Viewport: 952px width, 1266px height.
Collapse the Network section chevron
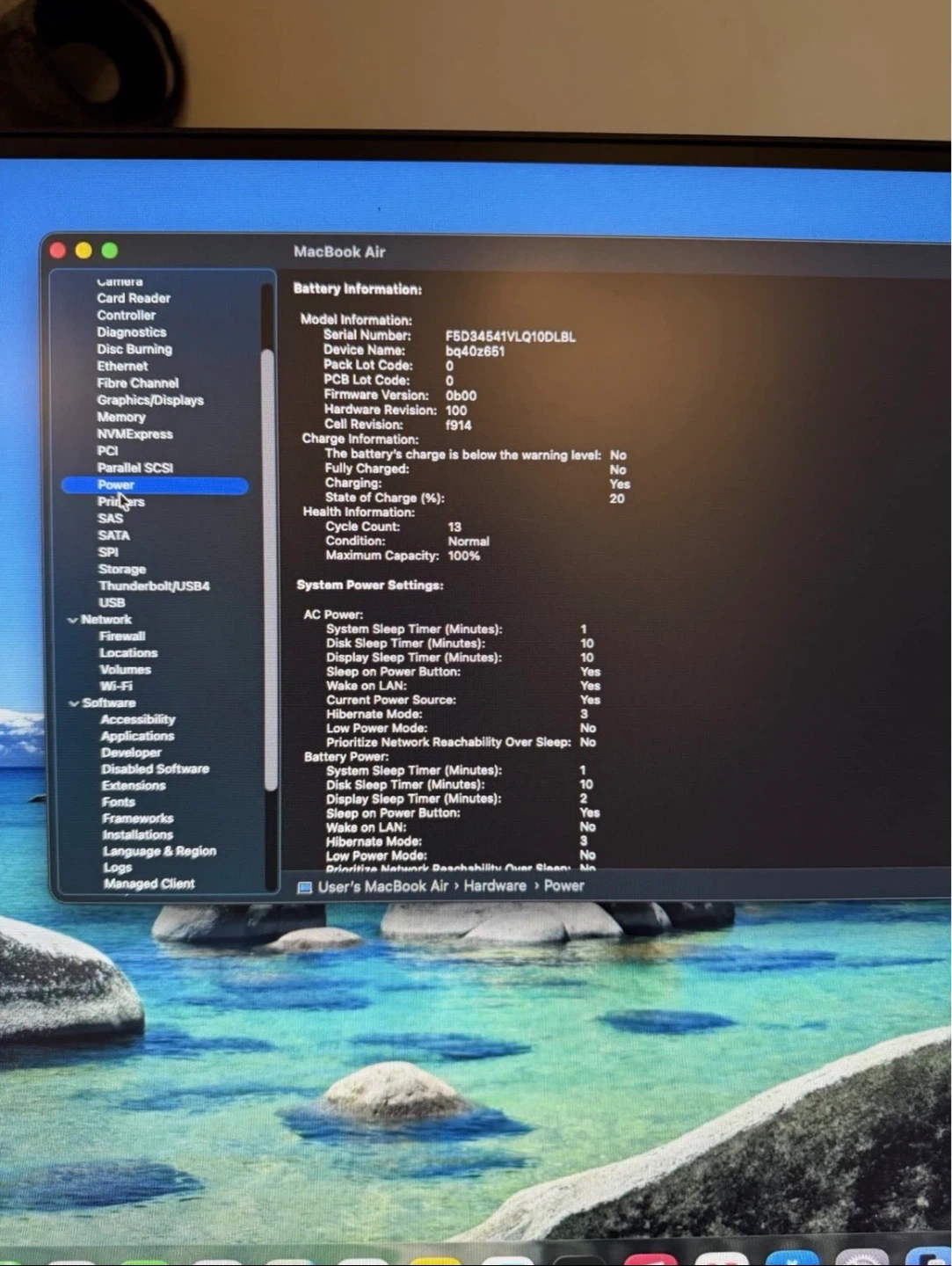click(x=72, y=620)
